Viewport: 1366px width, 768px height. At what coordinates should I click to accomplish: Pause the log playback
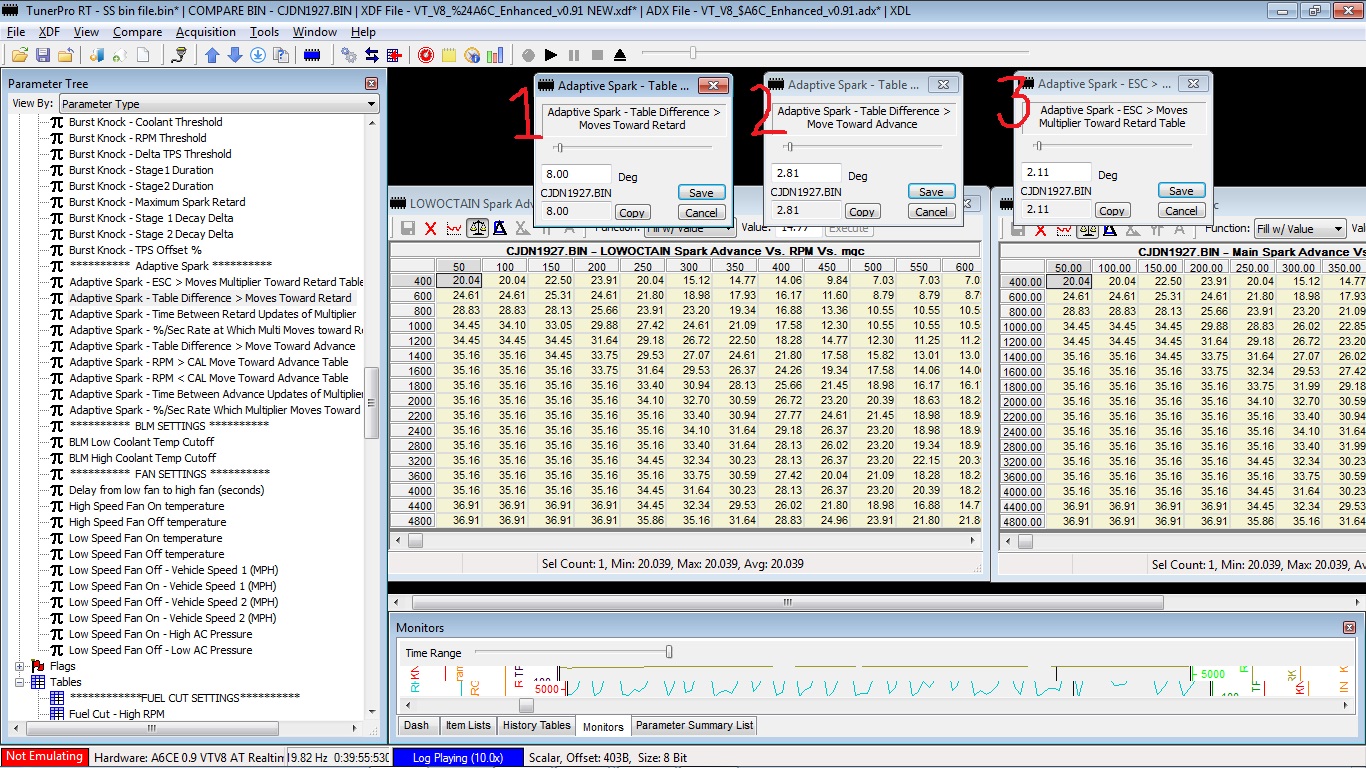pyautogui.click(x=574, y=55)
